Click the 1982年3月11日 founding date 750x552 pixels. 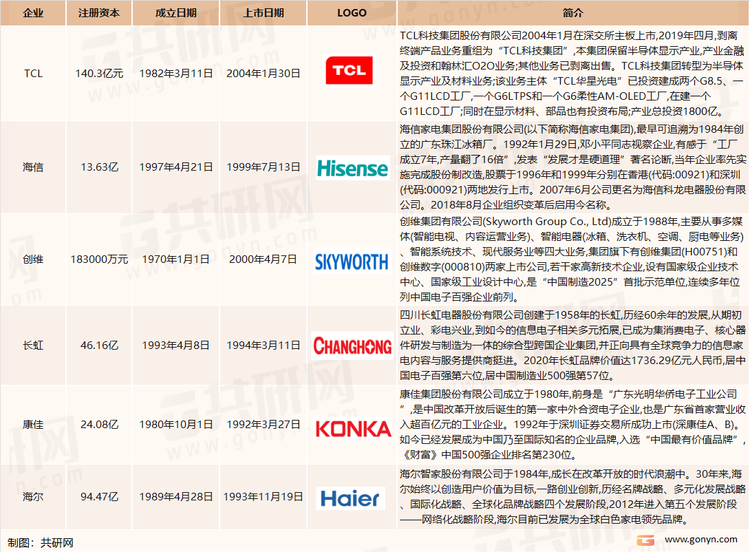(x=176, y=73)
